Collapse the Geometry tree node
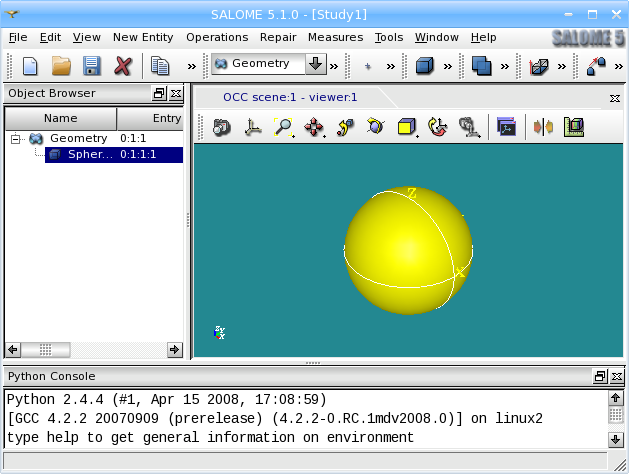 pyautogui.click(x=15, y=139)
